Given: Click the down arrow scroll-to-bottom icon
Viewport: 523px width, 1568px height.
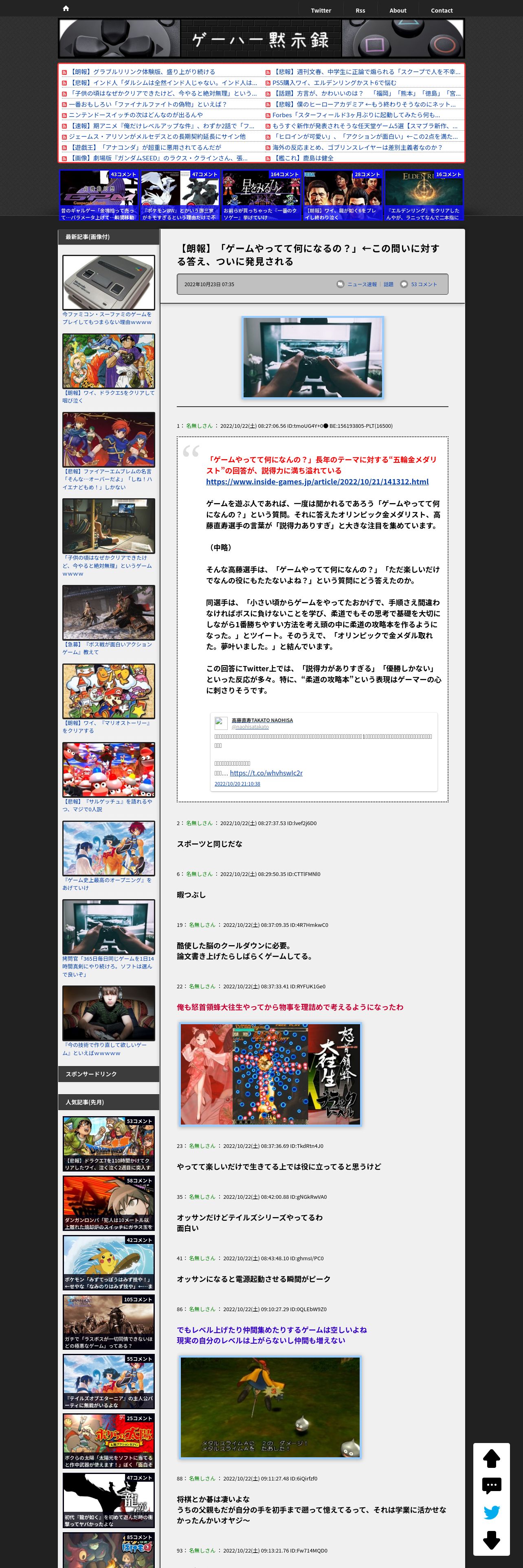Looking at the screenshot, I should coord(491,1540).
